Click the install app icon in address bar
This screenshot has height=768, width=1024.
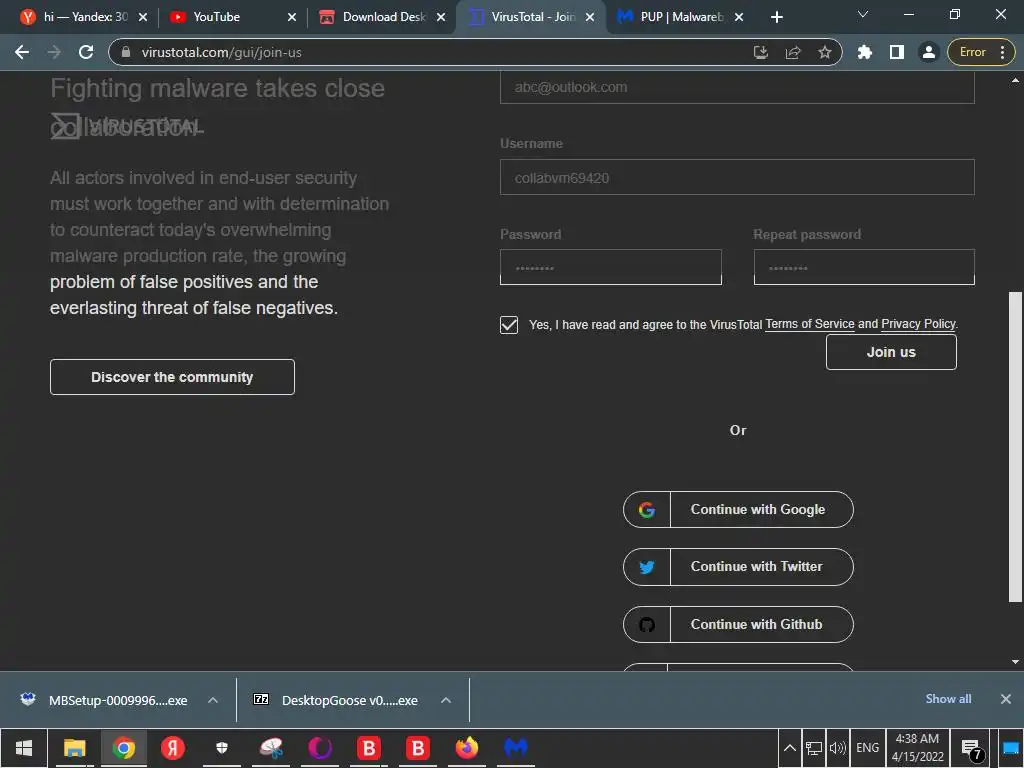pos(761,52)
